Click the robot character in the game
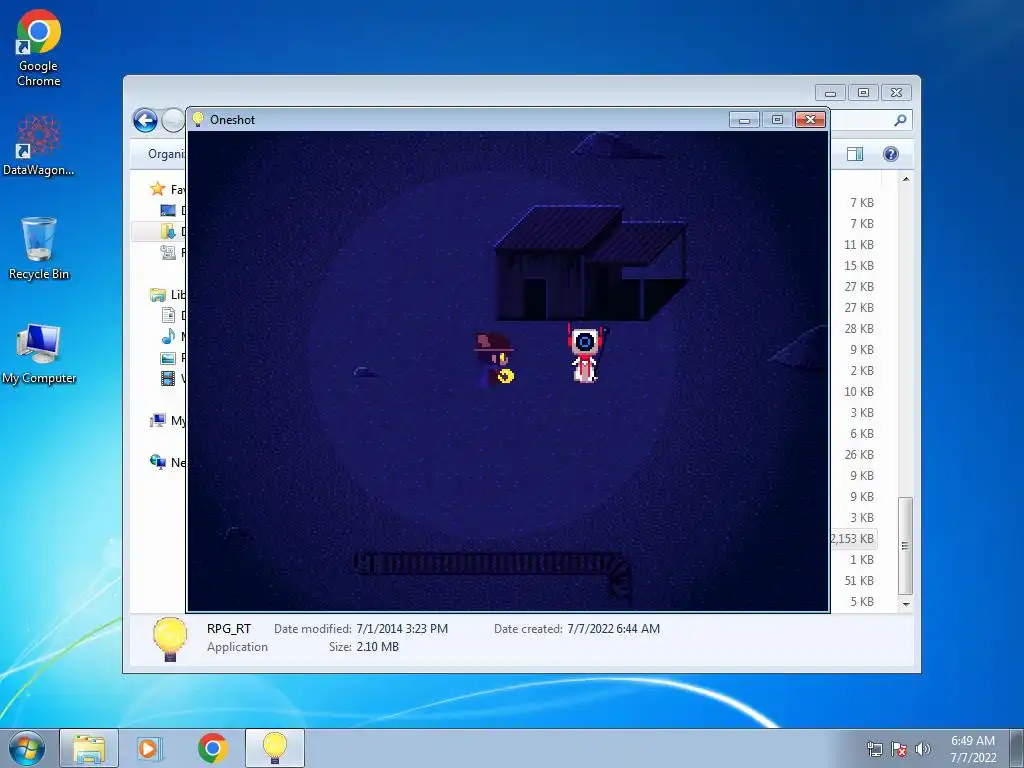 point(586,354)
